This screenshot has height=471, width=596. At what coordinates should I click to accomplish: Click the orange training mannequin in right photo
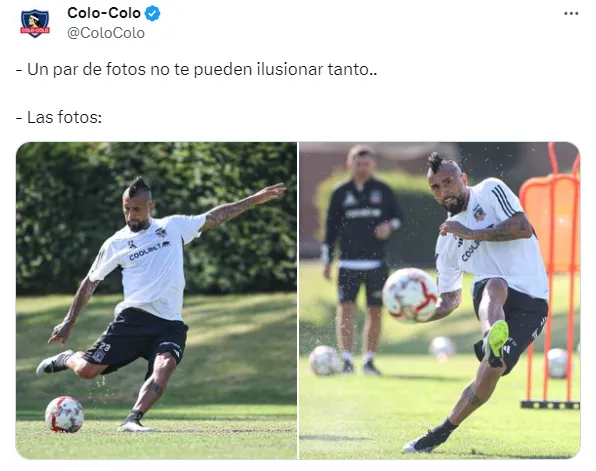pyautogui.click(x=550, y=274)
